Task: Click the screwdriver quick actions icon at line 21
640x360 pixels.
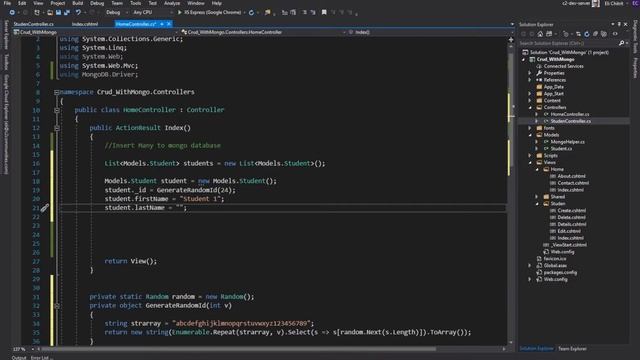Action: pyautogui.click(x=44, y=208)
